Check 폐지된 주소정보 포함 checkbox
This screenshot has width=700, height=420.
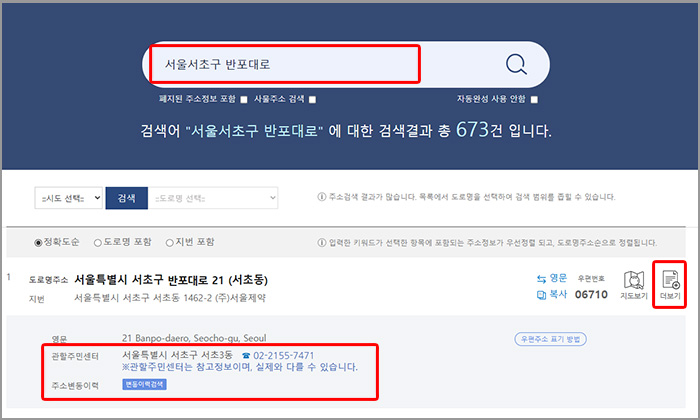click(x=244, y=100)
